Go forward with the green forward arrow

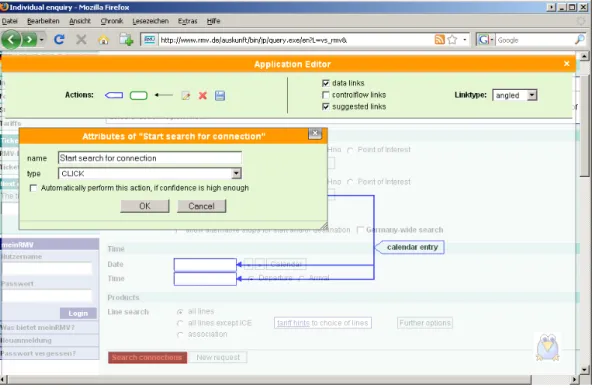pyautogui.click(x=29, y=39)
